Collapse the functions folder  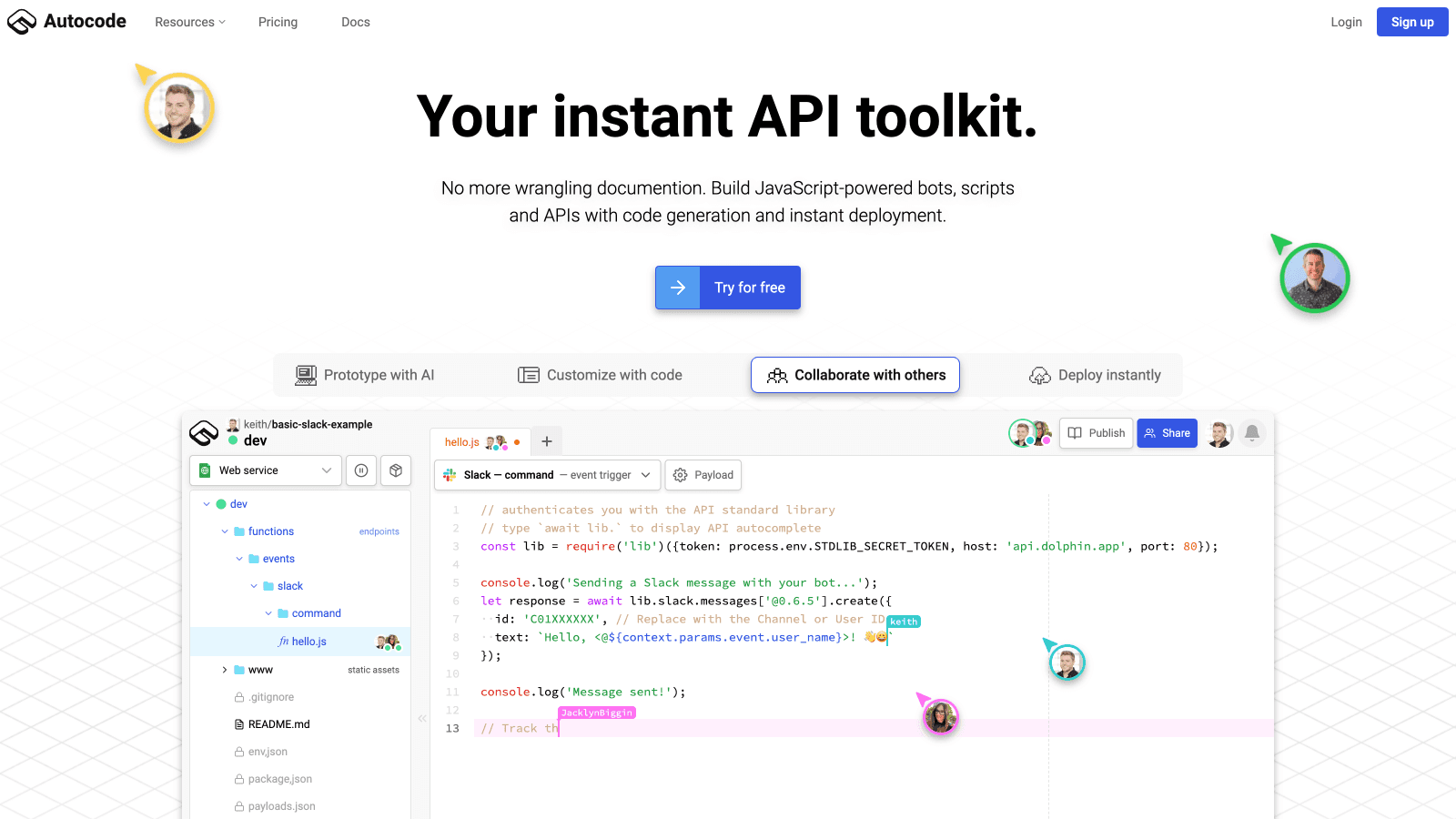[x=225, y=531]
